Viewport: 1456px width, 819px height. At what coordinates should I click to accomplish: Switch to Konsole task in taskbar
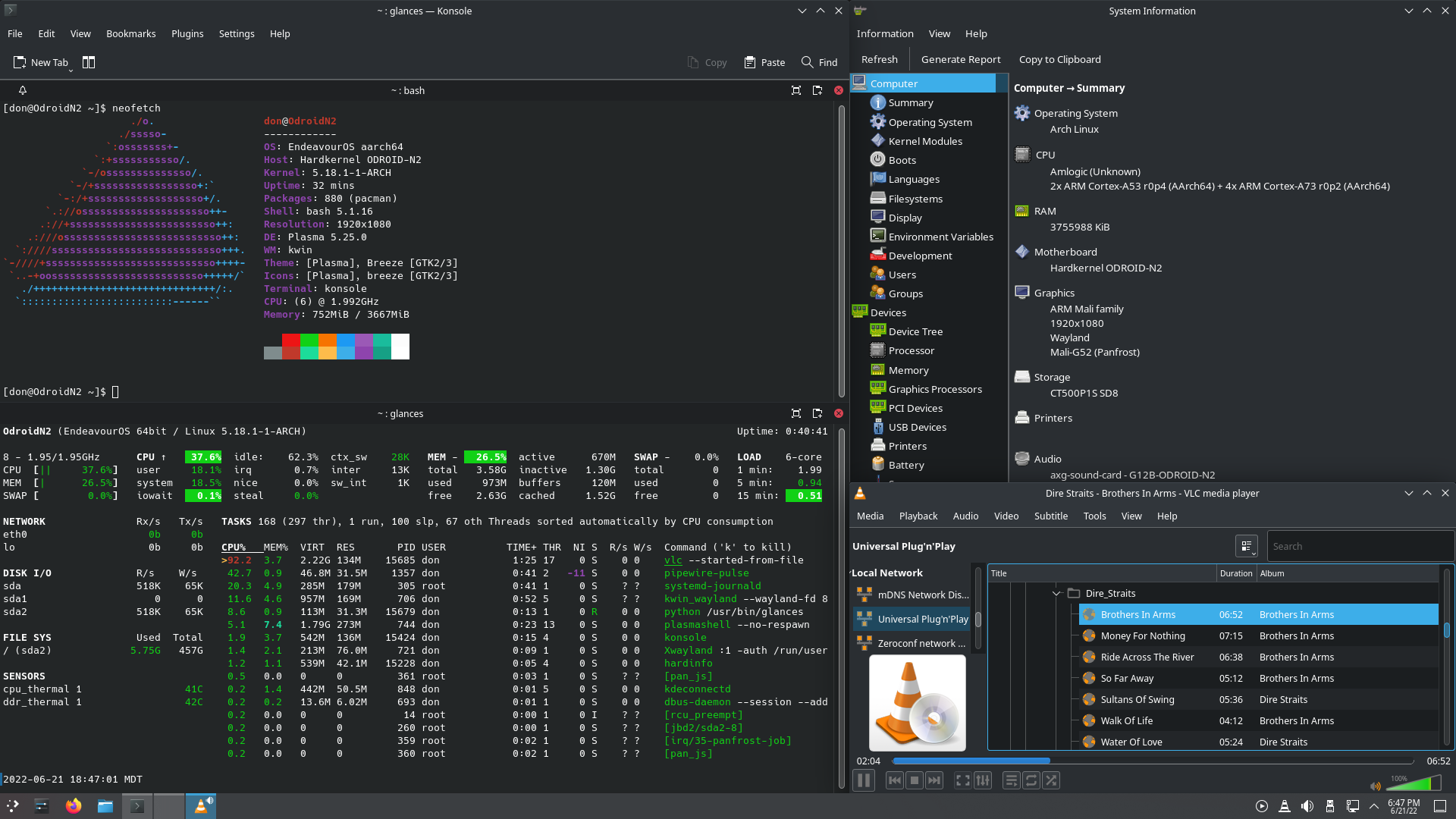coord(137,806)
